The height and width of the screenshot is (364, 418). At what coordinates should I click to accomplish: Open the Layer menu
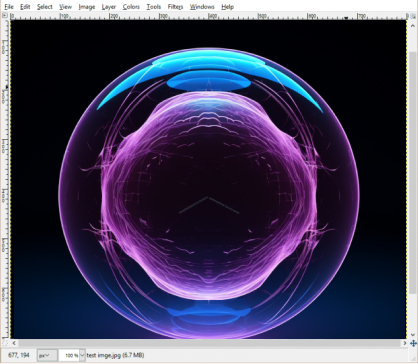[x=109, y=7]
